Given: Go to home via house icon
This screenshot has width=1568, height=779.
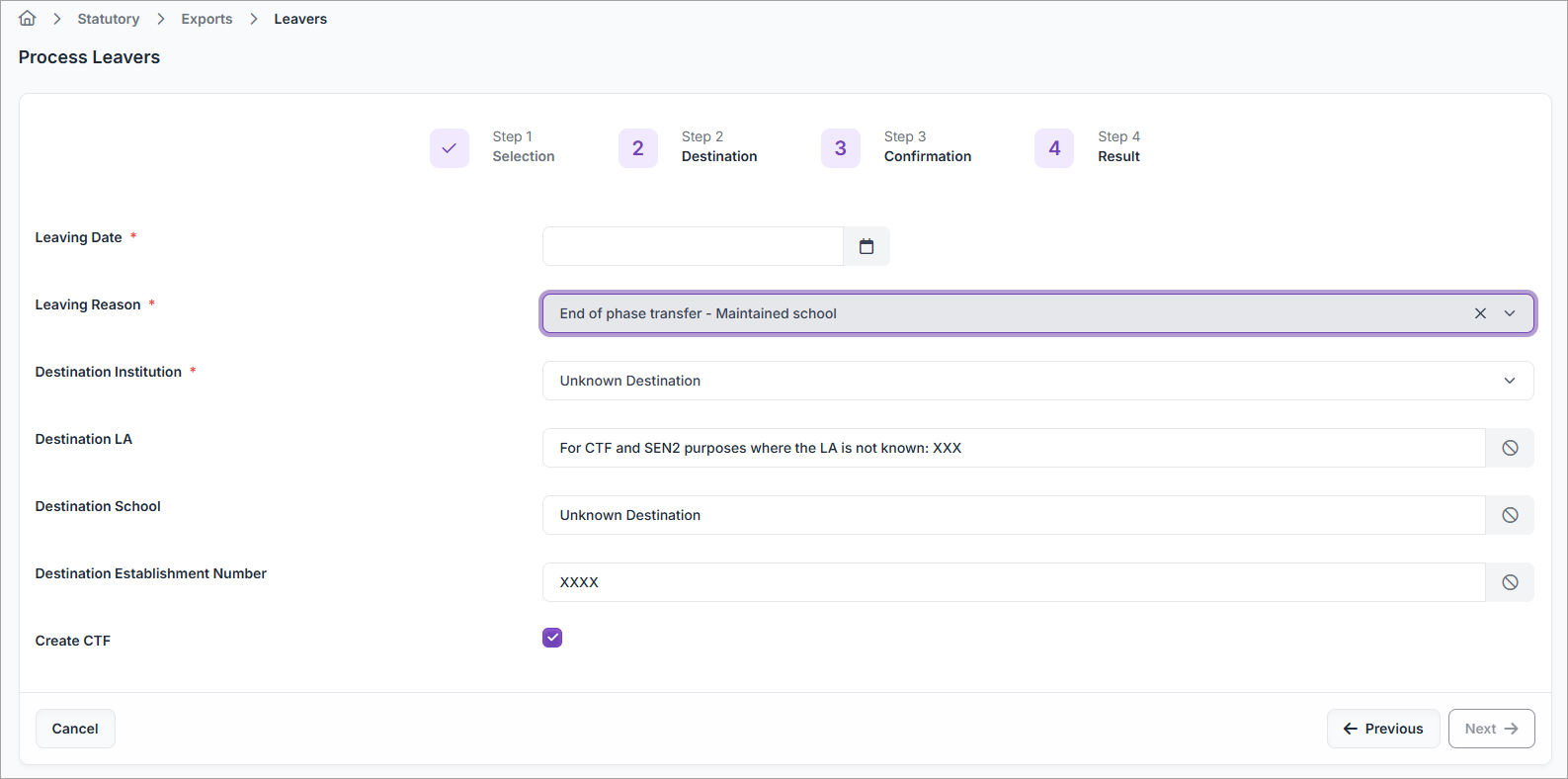Looking at the screenshot, I should tap(28, 18).
